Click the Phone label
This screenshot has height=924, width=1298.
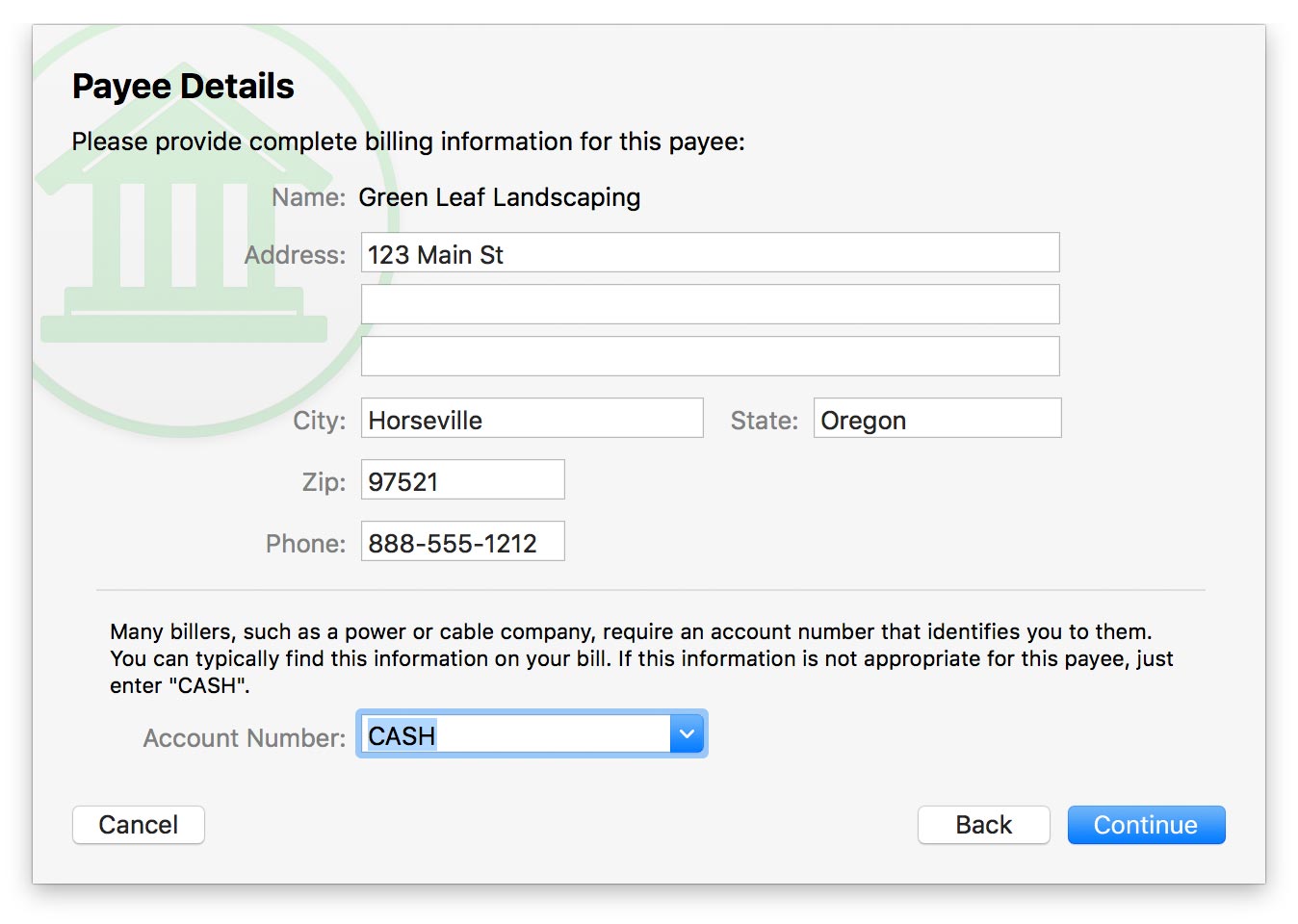[305, 544]
